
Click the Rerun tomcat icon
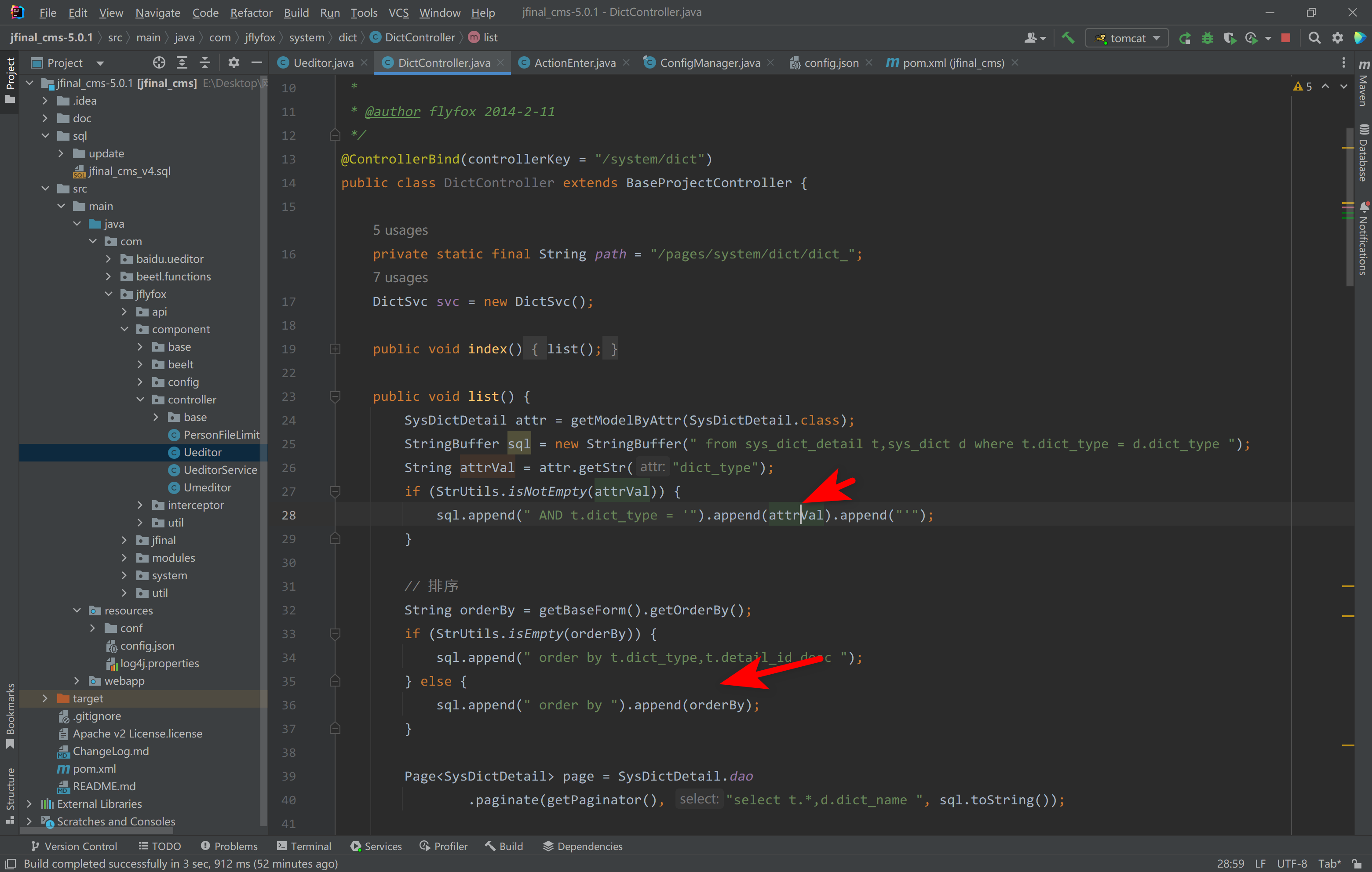tap(1185, 38)
